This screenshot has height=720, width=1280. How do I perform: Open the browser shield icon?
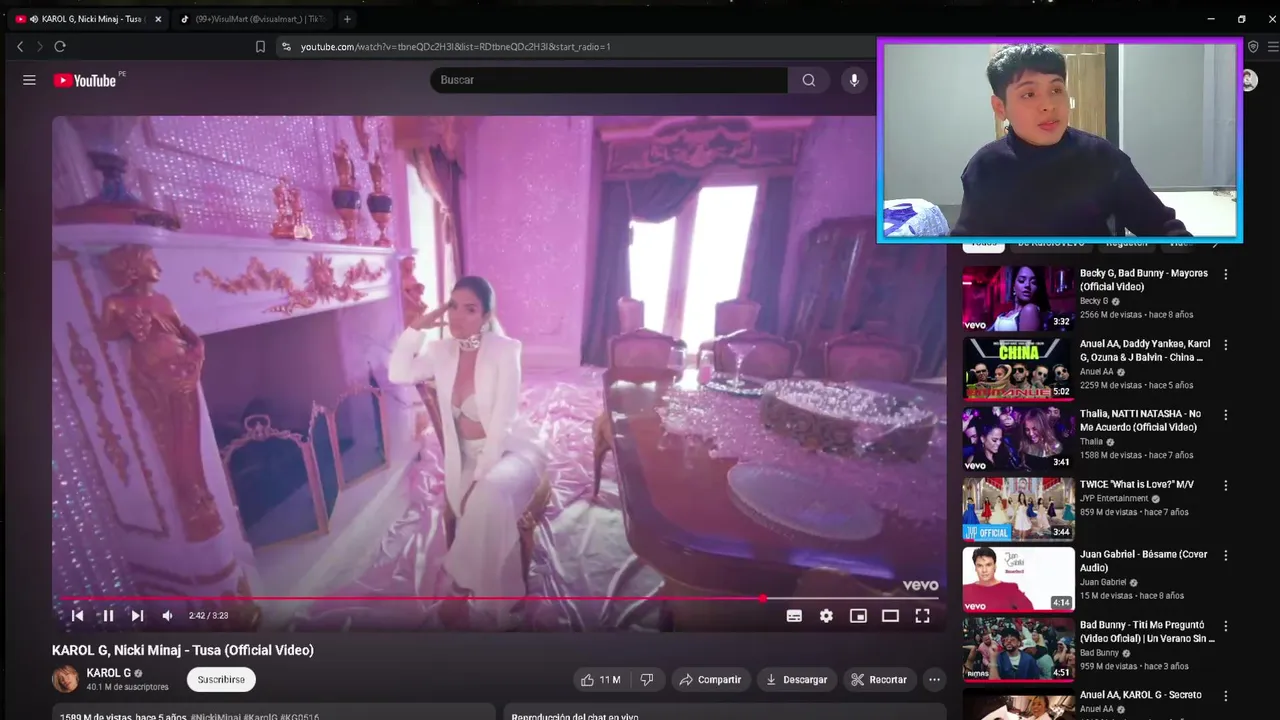tap(1253, 47)
